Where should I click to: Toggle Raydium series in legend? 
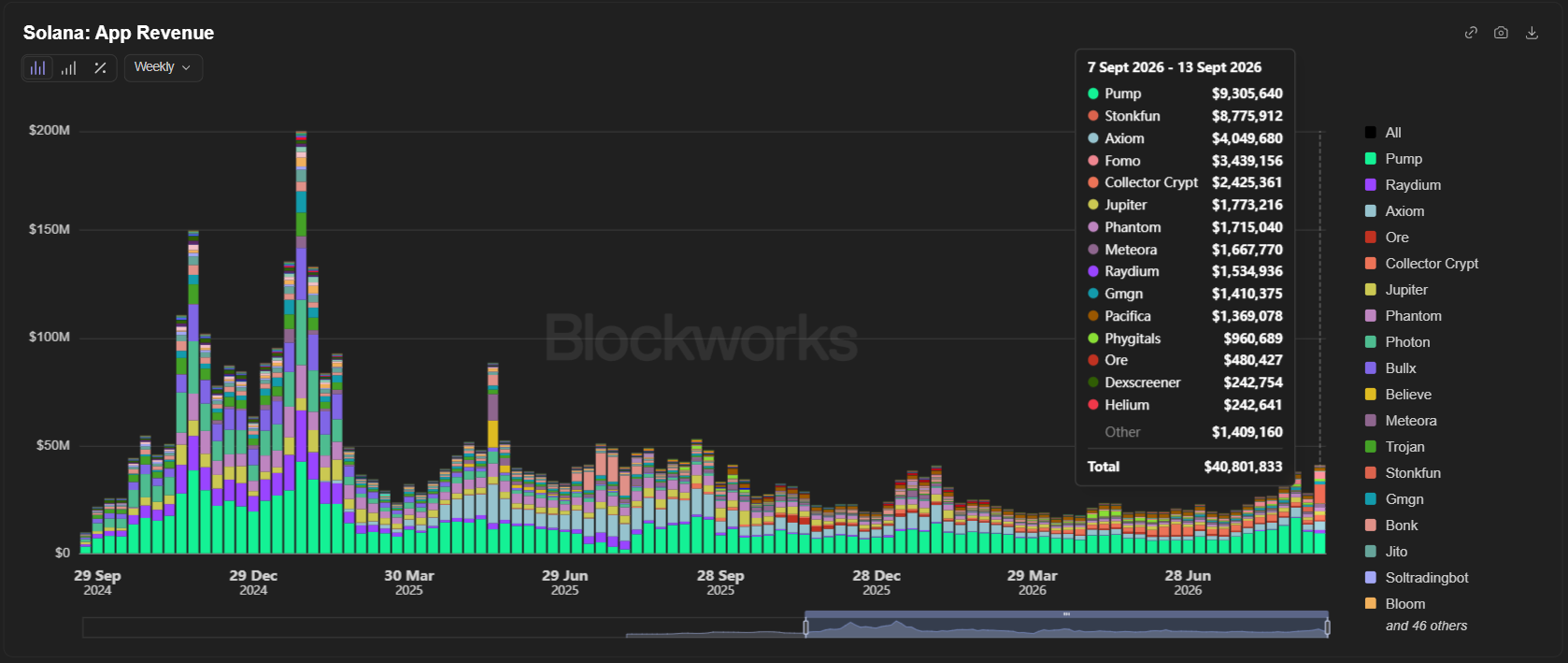pos(1403,185)
